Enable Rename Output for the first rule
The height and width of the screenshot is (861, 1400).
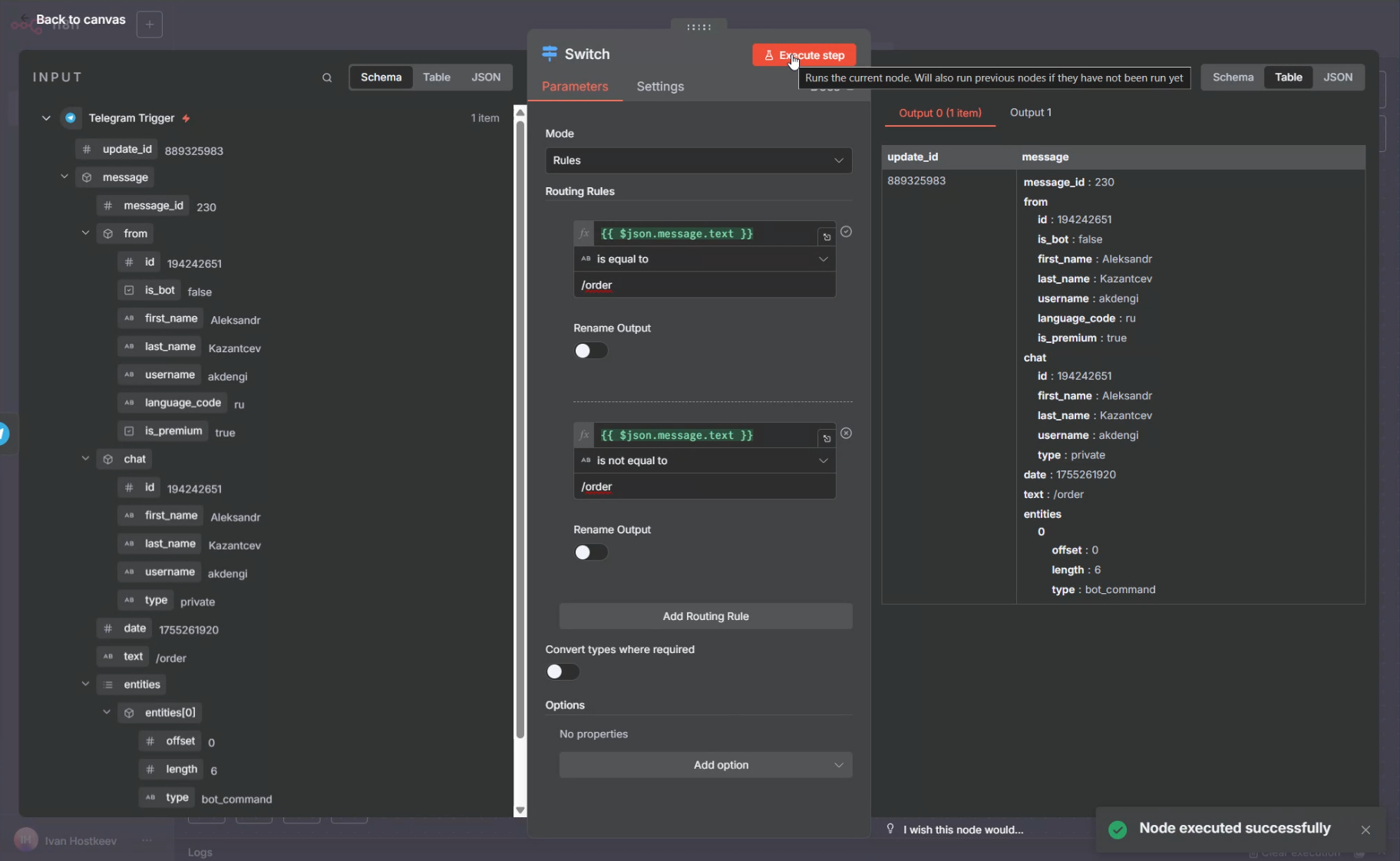coord(590,351)
